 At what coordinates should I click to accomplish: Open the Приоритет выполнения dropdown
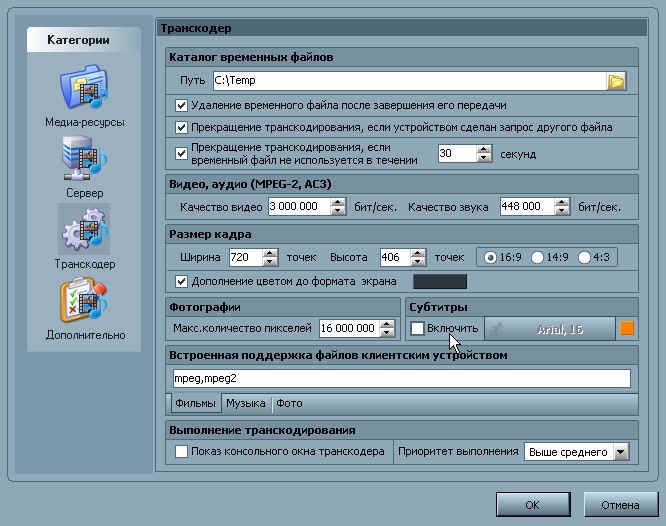point(621,452)
